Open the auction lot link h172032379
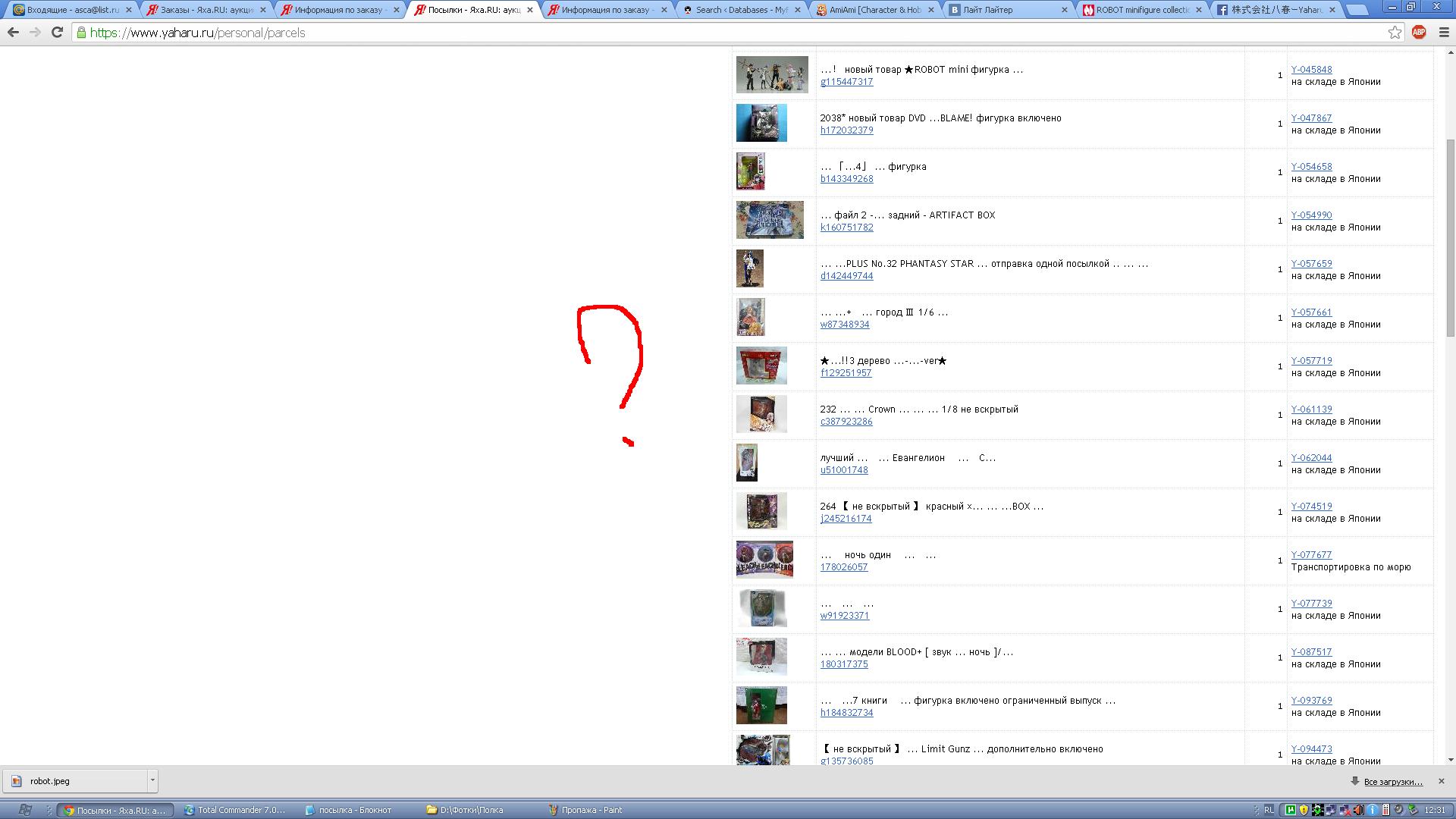The width and height of the screenshot is (1456, 819). pos(846,130)
